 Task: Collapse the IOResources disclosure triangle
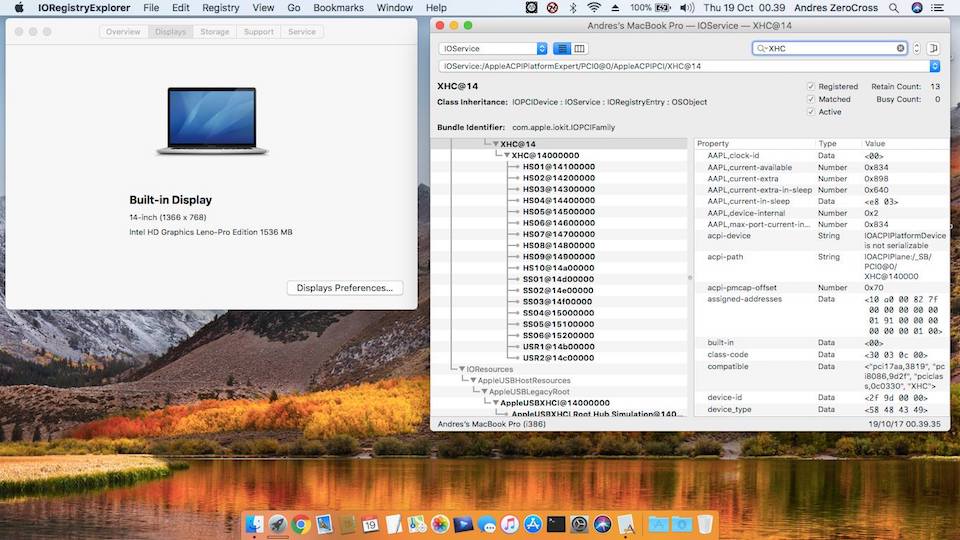[461, 369]
